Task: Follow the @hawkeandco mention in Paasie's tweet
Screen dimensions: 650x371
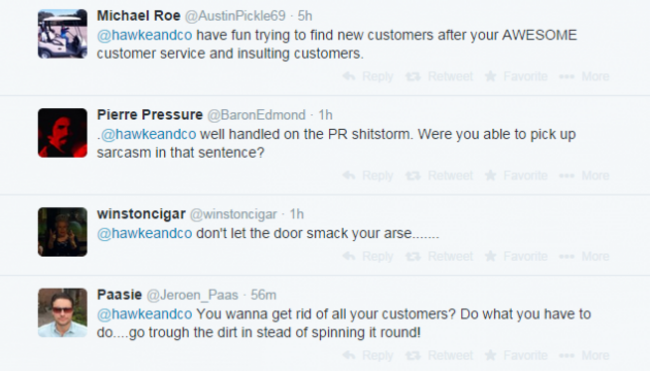Action: tap(145, 314)
